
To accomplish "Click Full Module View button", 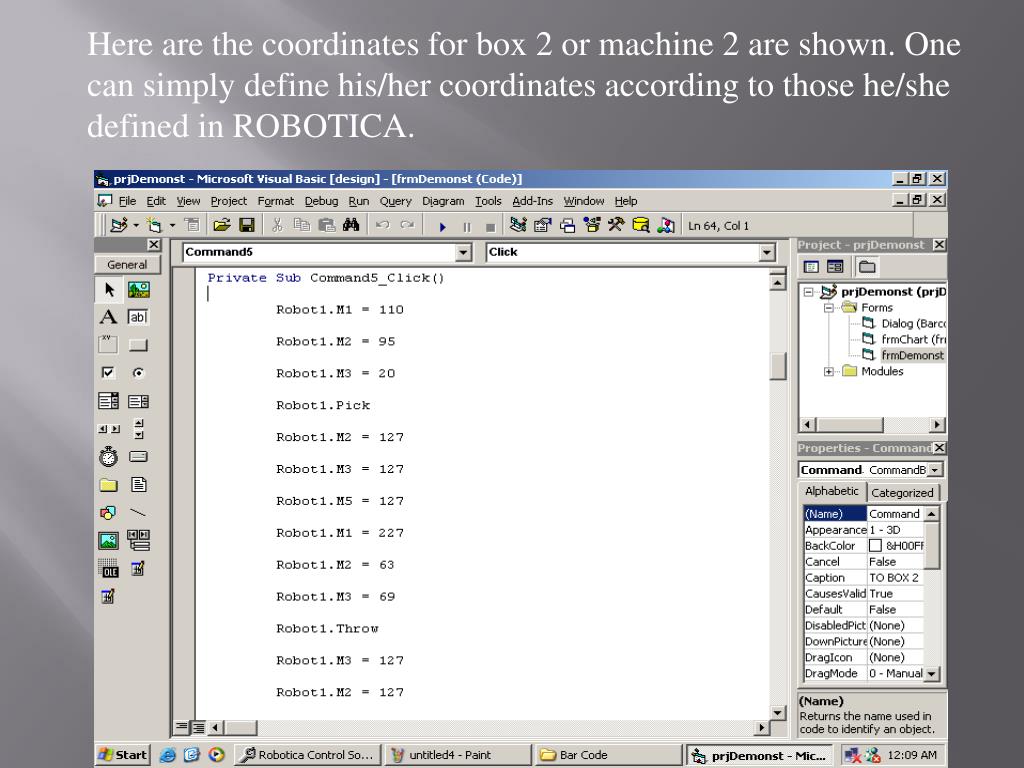I will tap(197, 727).
